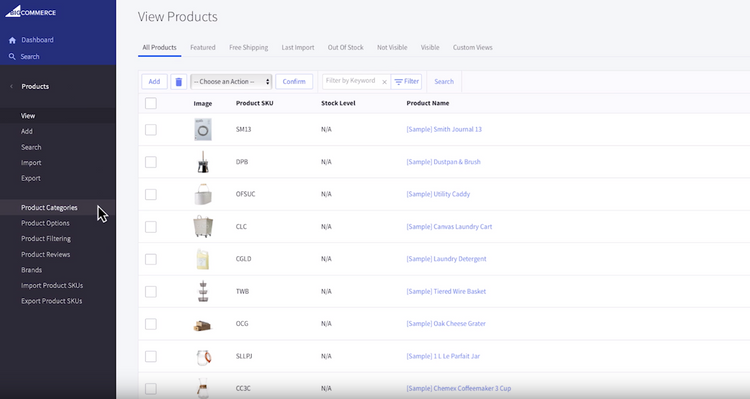The width and height of the screenshot is (750, 399).
Task: Open the Utility Caddy product link
Action: pyautogui.click(x=438, y=194)
